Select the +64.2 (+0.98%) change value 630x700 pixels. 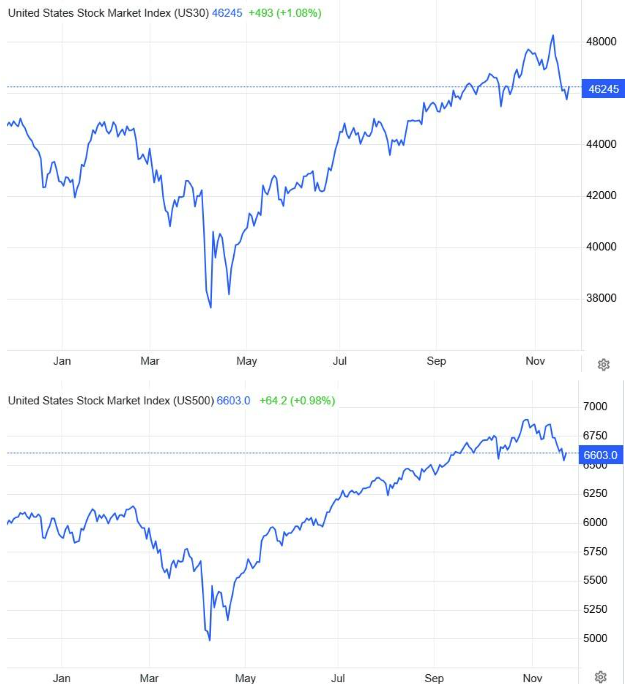(297, 400)
